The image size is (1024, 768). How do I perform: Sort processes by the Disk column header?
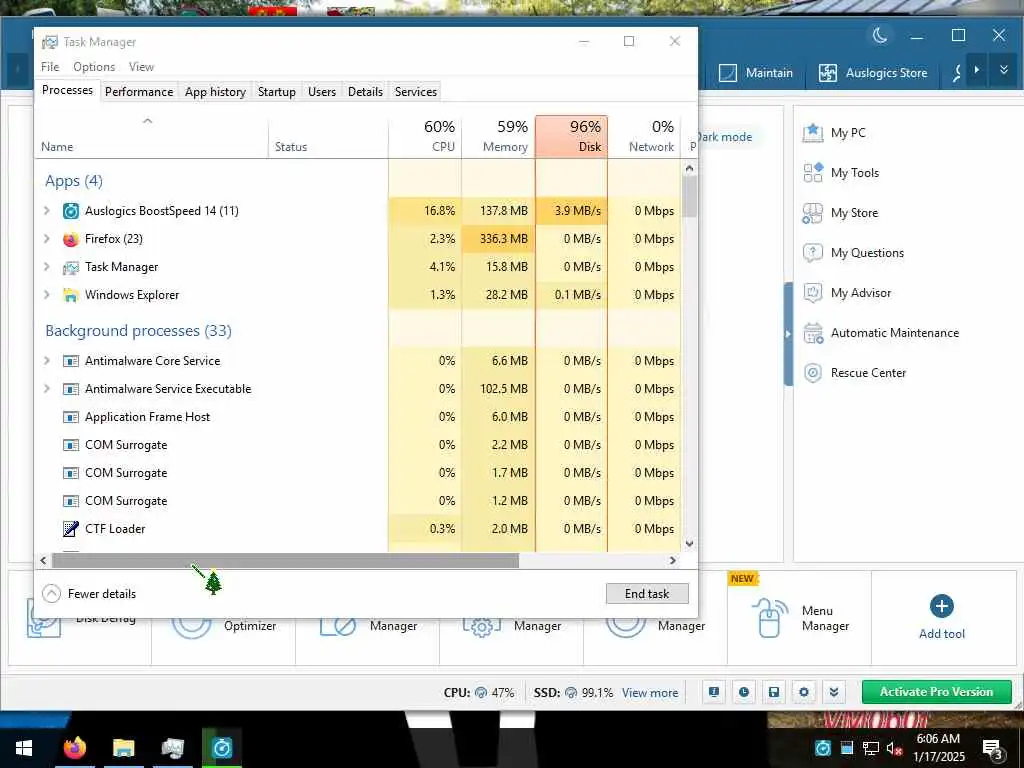tap(571, 136)
